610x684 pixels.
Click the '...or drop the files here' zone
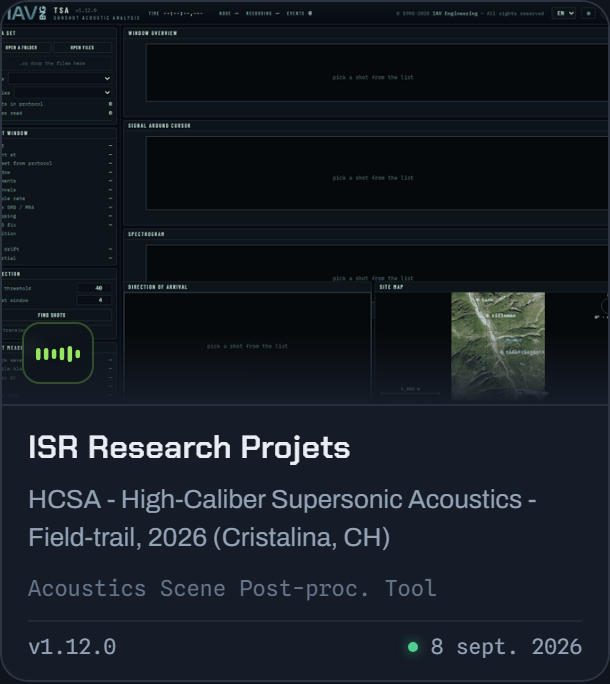click(57, 63)
